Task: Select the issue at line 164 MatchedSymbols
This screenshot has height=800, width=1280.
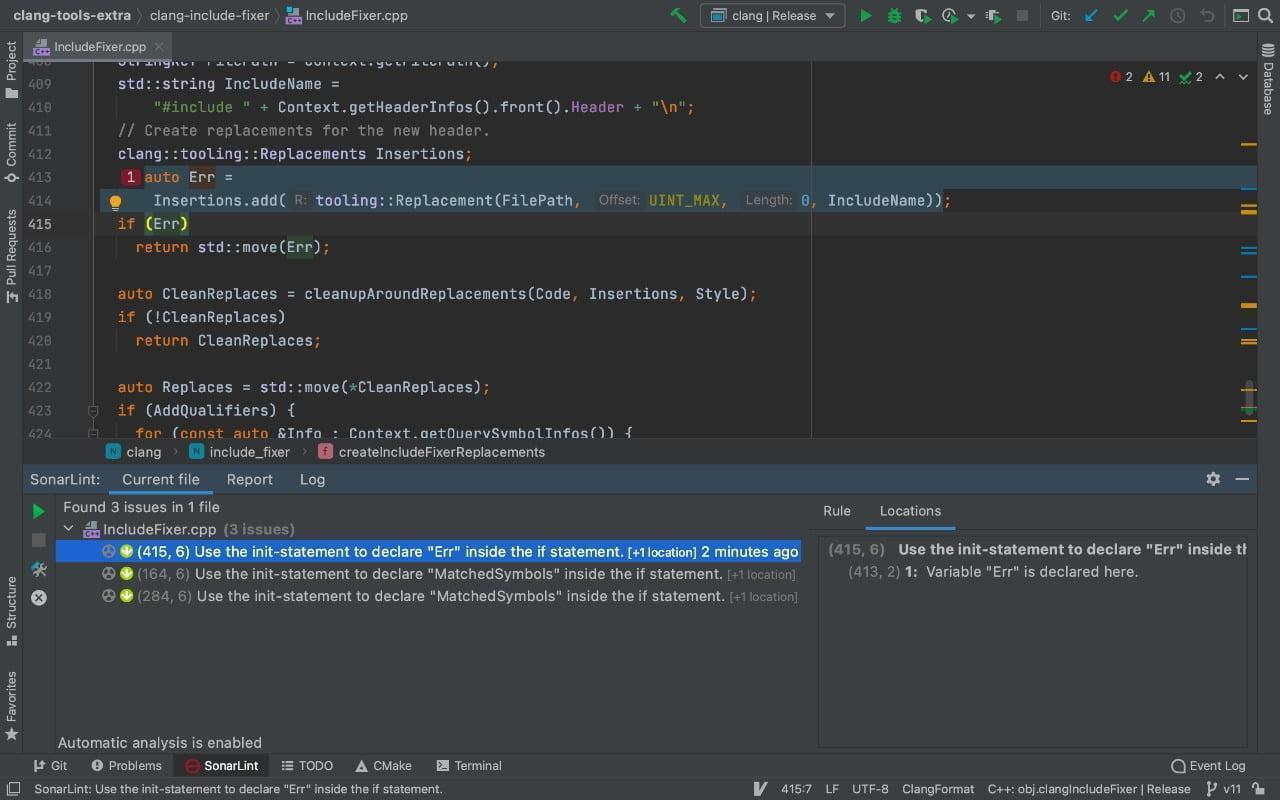Action: [459, 574]
